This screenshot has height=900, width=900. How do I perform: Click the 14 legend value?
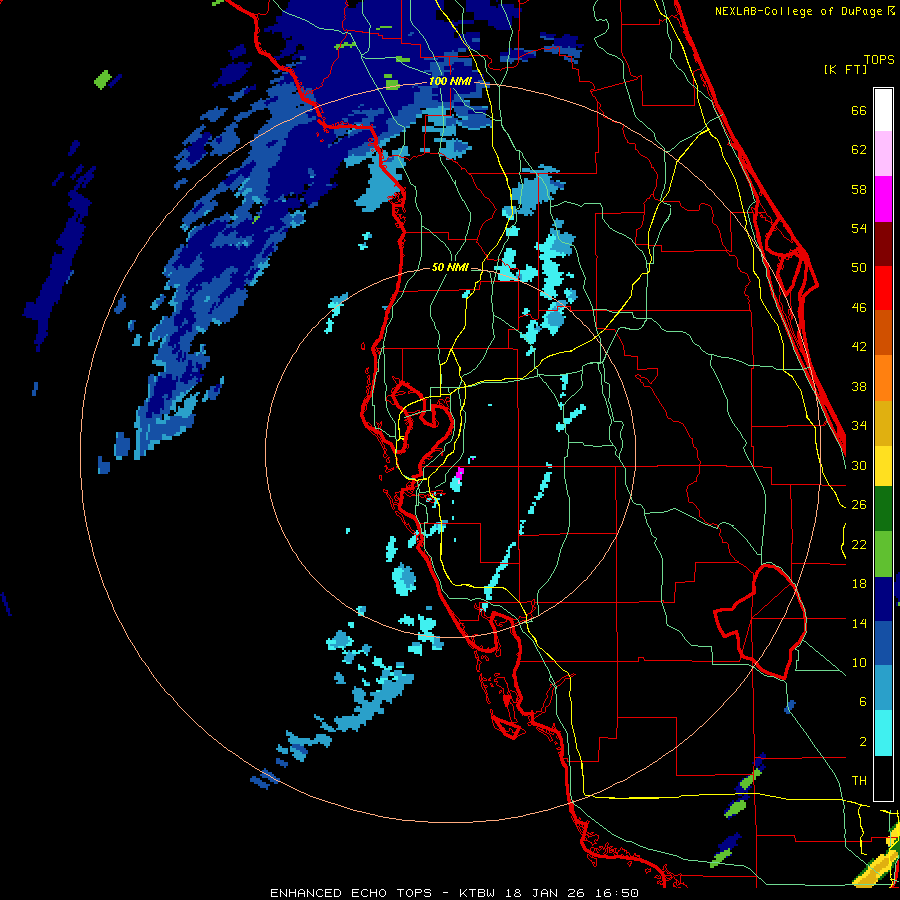pos(859,623)
